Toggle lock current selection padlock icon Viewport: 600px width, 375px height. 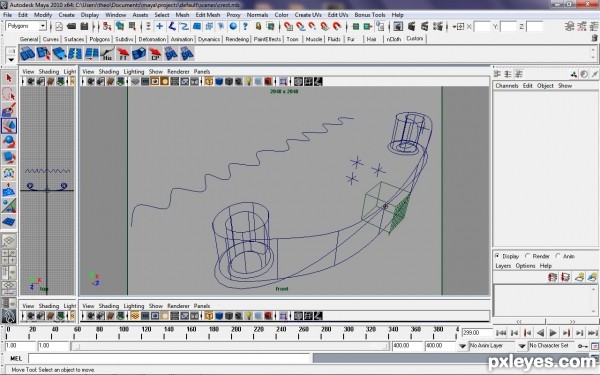[258, 26]
